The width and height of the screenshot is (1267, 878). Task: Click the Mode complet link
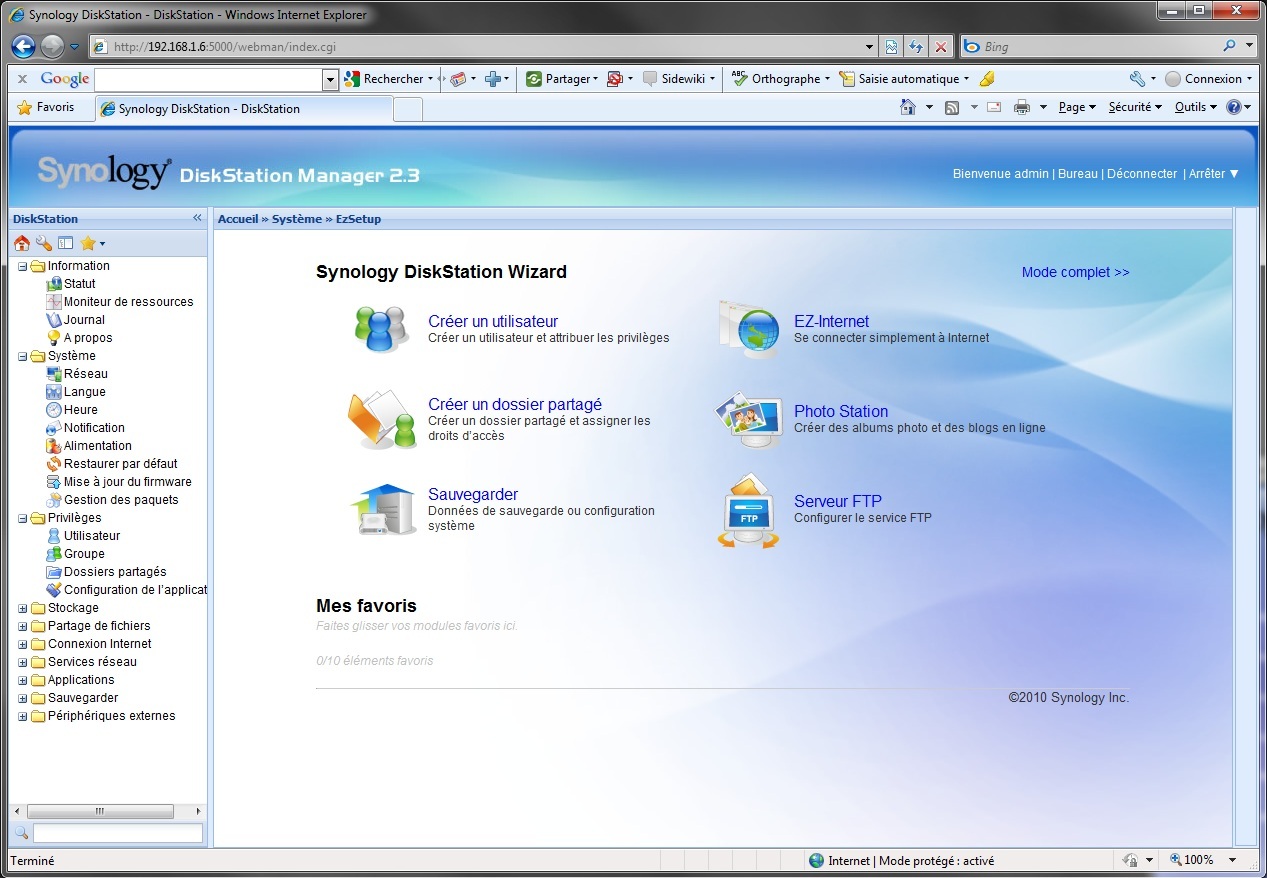coord(1076,272)
